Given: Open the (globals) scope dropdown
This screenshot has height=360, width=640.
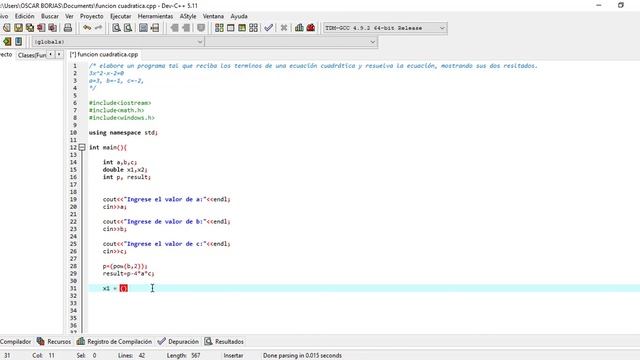Looking at the screenshot, I should coord(118,42).
